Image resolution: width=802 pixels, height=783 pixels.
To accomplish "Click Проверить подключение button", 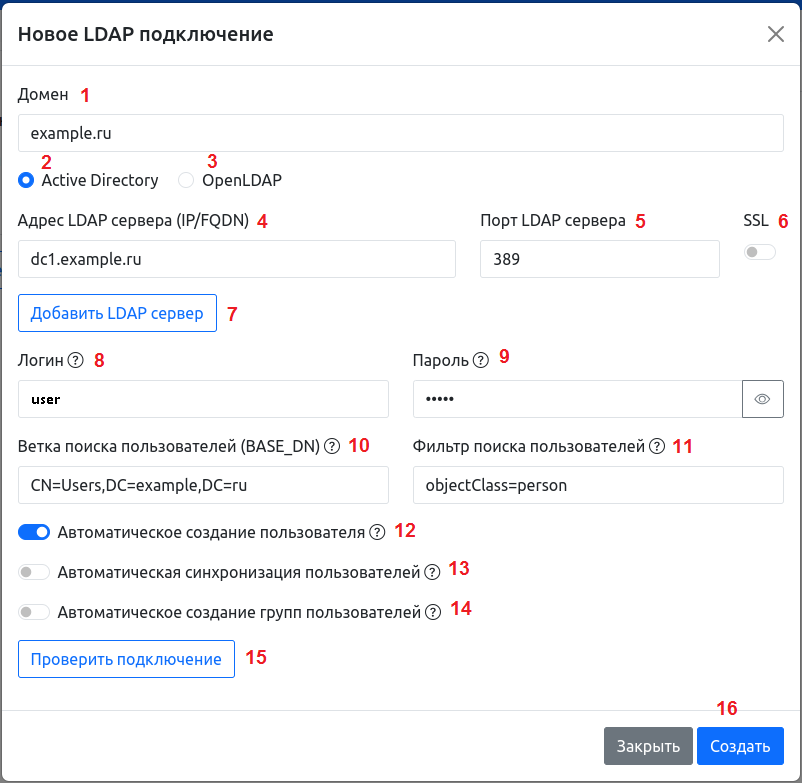I will pos(126,659).
